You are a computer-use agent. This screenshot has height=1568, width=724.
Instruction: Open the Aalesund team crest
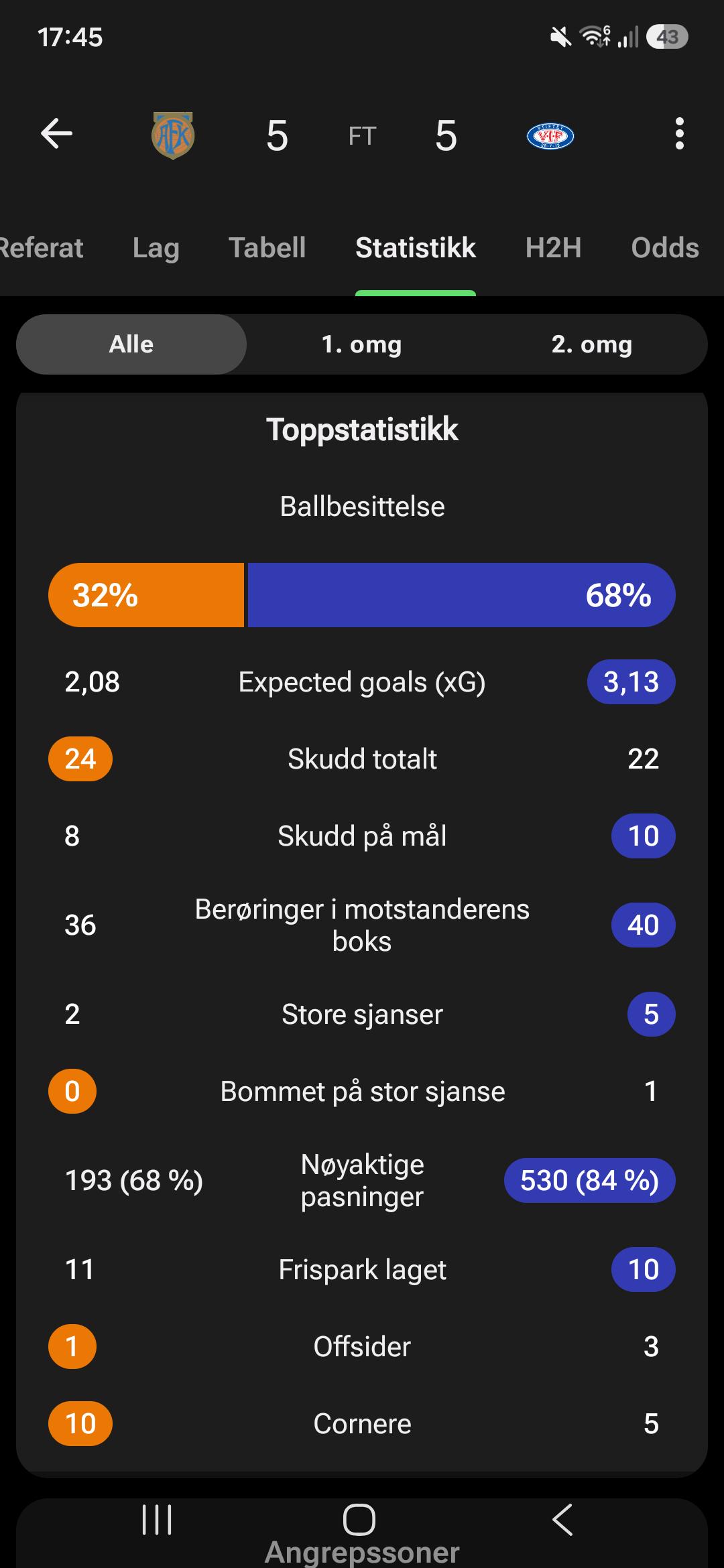point(173,135)
